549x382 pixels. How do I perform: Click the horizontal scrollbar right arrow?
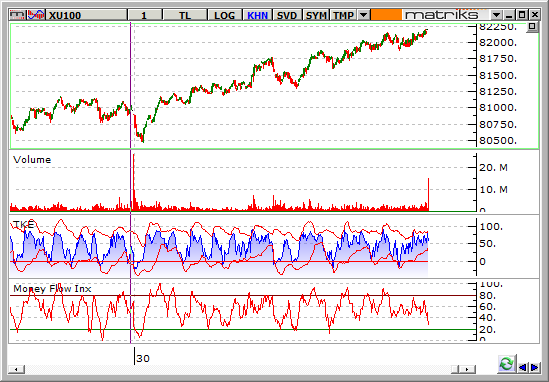(467, 369)
